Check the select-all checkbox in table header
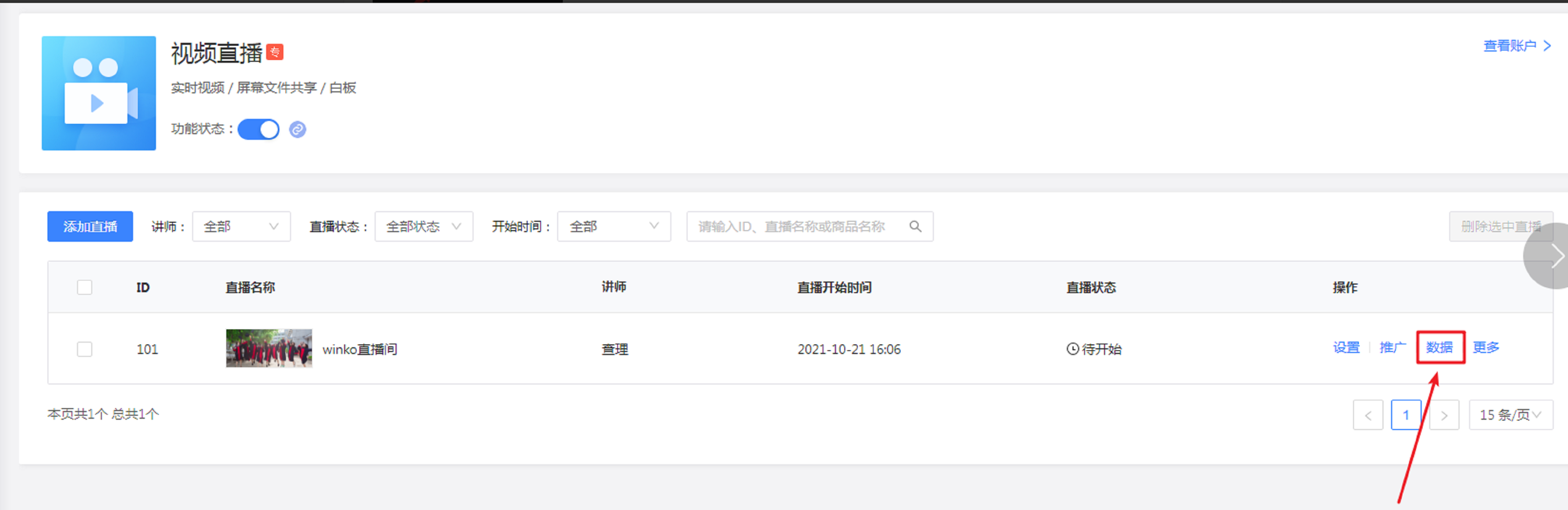This screenshot has height=510, width=1568. 85,288
